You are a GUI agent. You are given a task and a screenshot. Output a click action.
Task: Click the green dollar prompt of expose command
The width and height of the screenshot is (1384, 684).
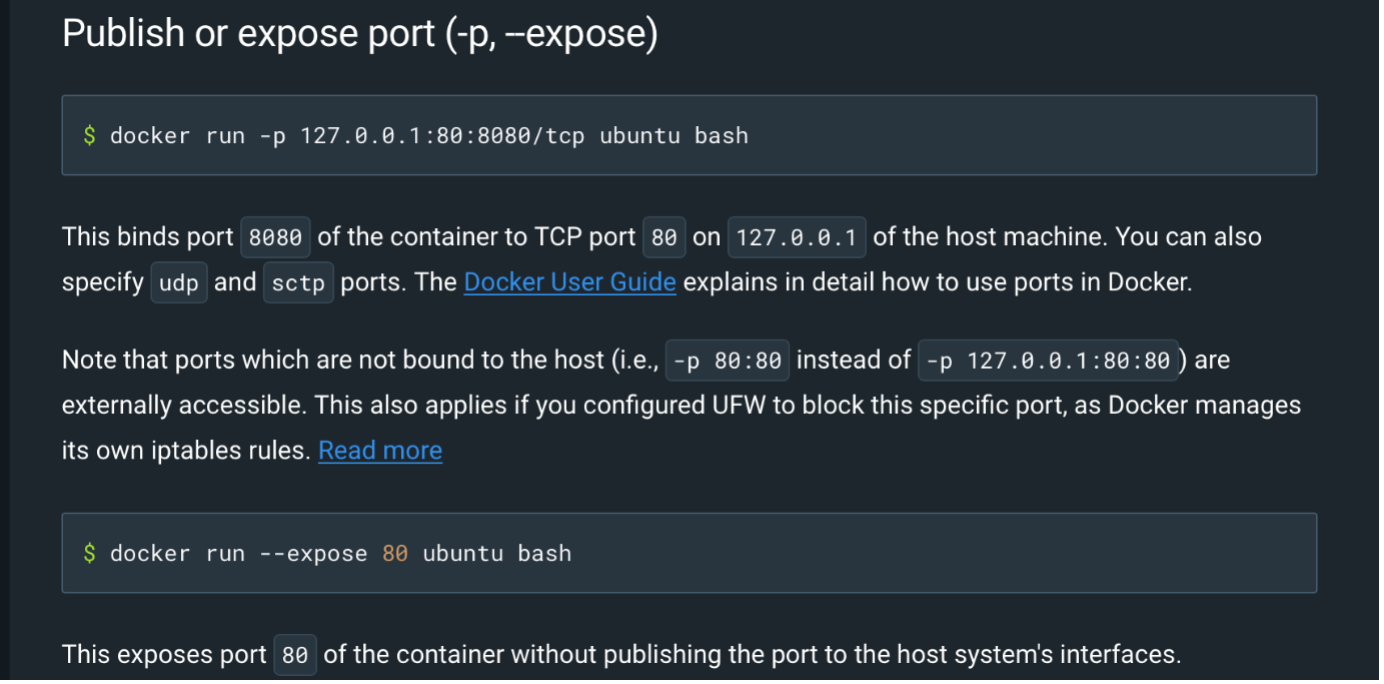tap(90, 553)
